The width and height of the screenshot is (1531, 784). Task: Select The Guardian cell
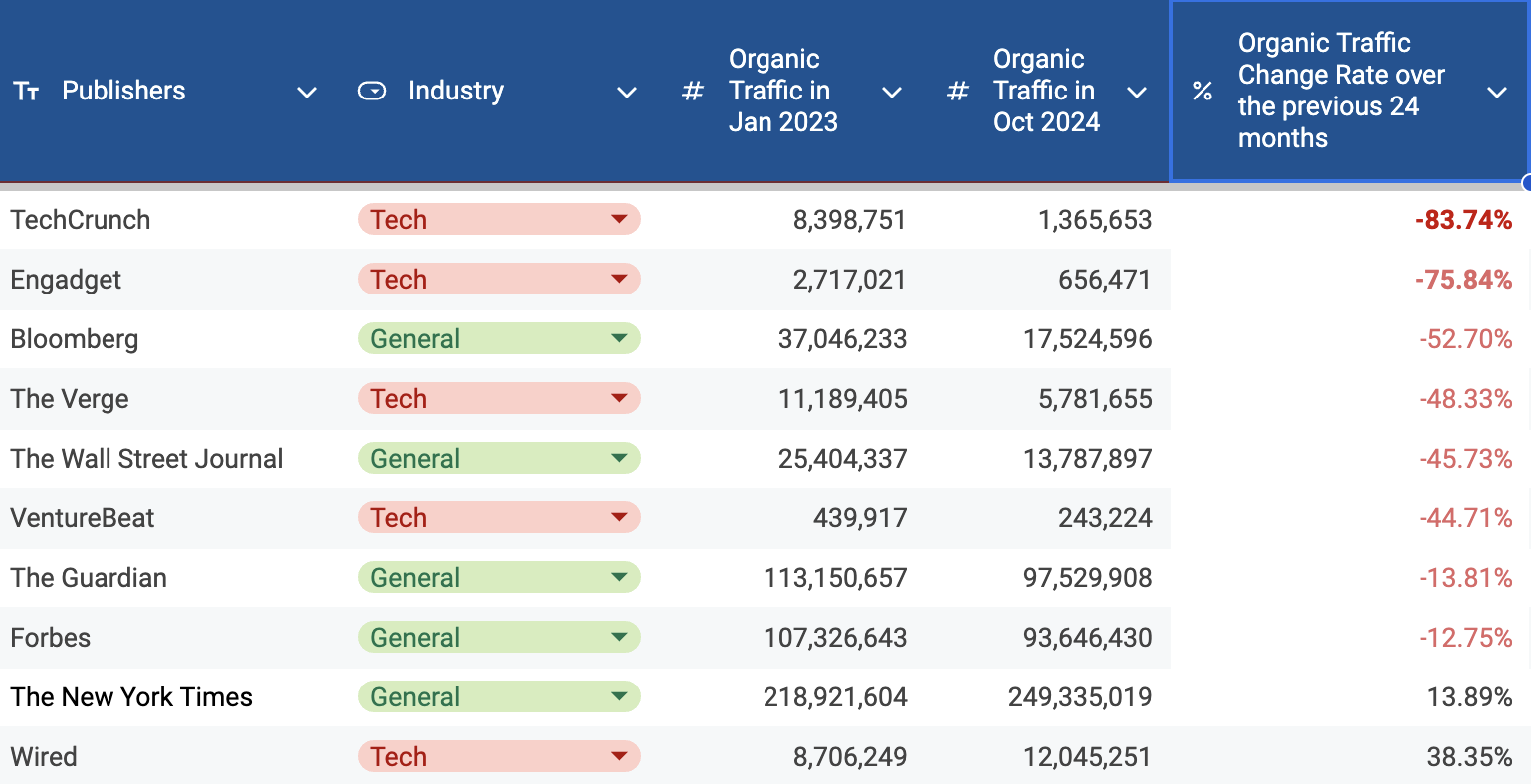coord(173,577)
